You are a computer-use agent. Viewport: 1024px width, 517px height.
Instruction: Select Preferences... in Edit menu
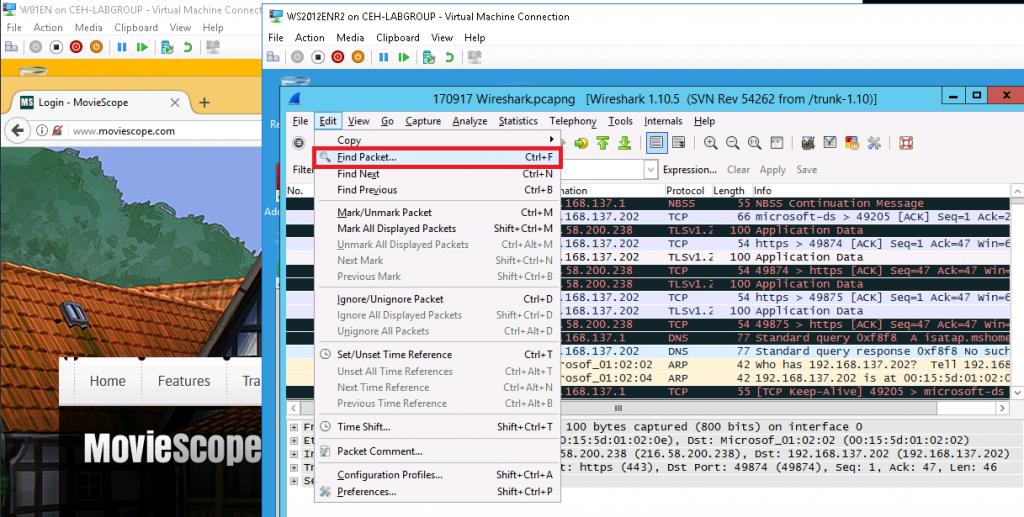click(x=436, y=492)
